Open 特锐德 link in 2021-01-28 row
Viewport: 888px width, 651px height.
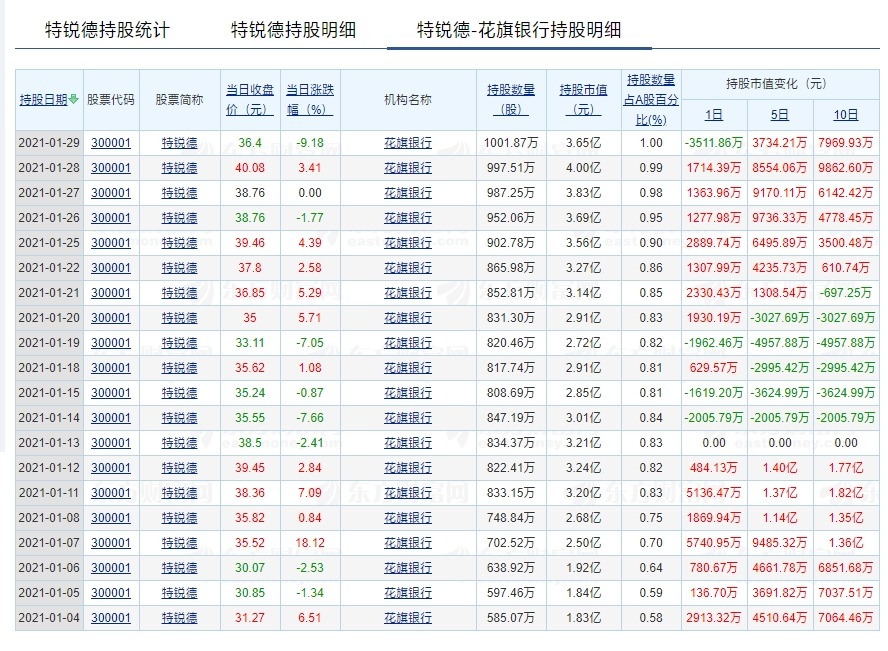click(x=180, y=168)
